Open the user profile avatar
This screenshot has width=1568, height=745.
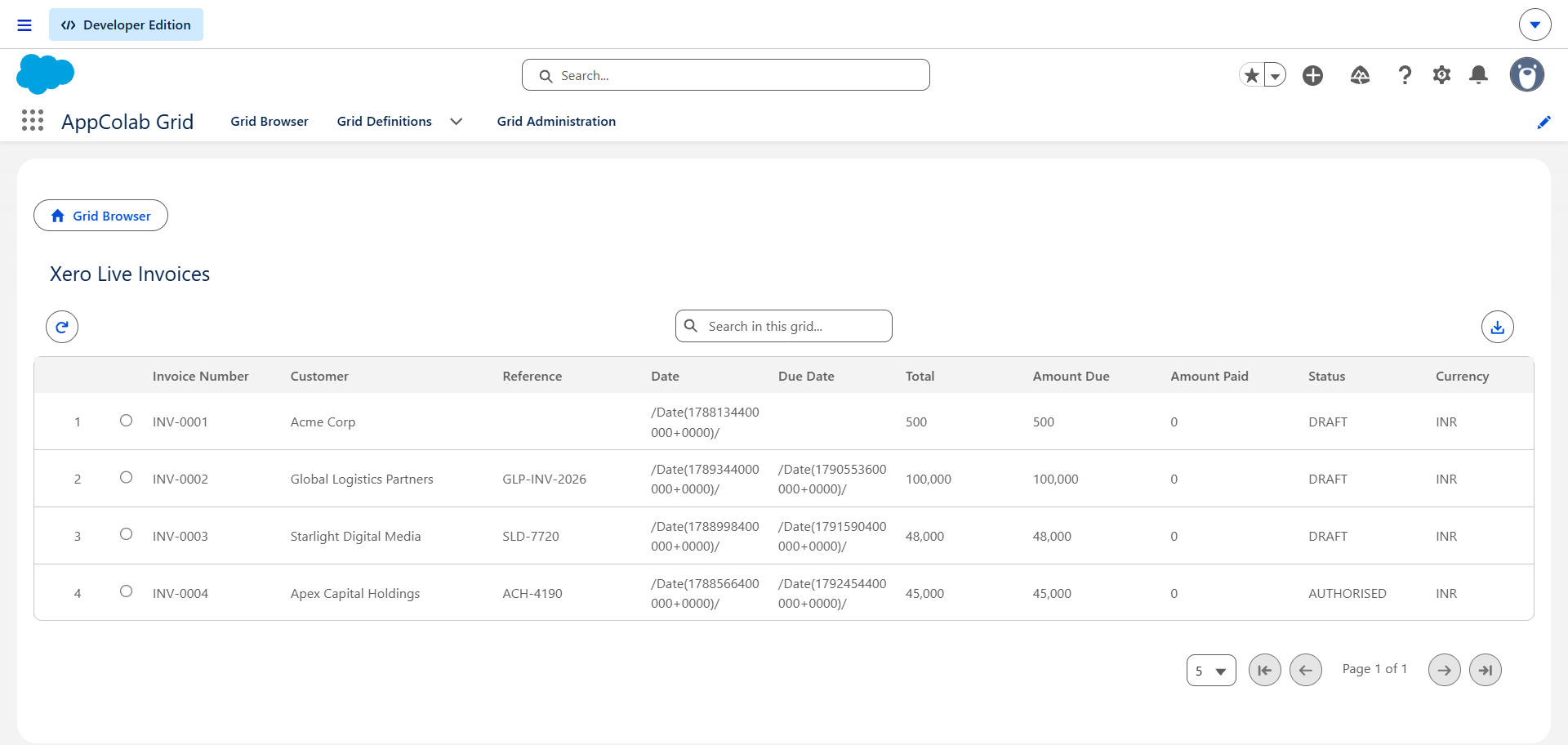click(x=1527, y=74)
